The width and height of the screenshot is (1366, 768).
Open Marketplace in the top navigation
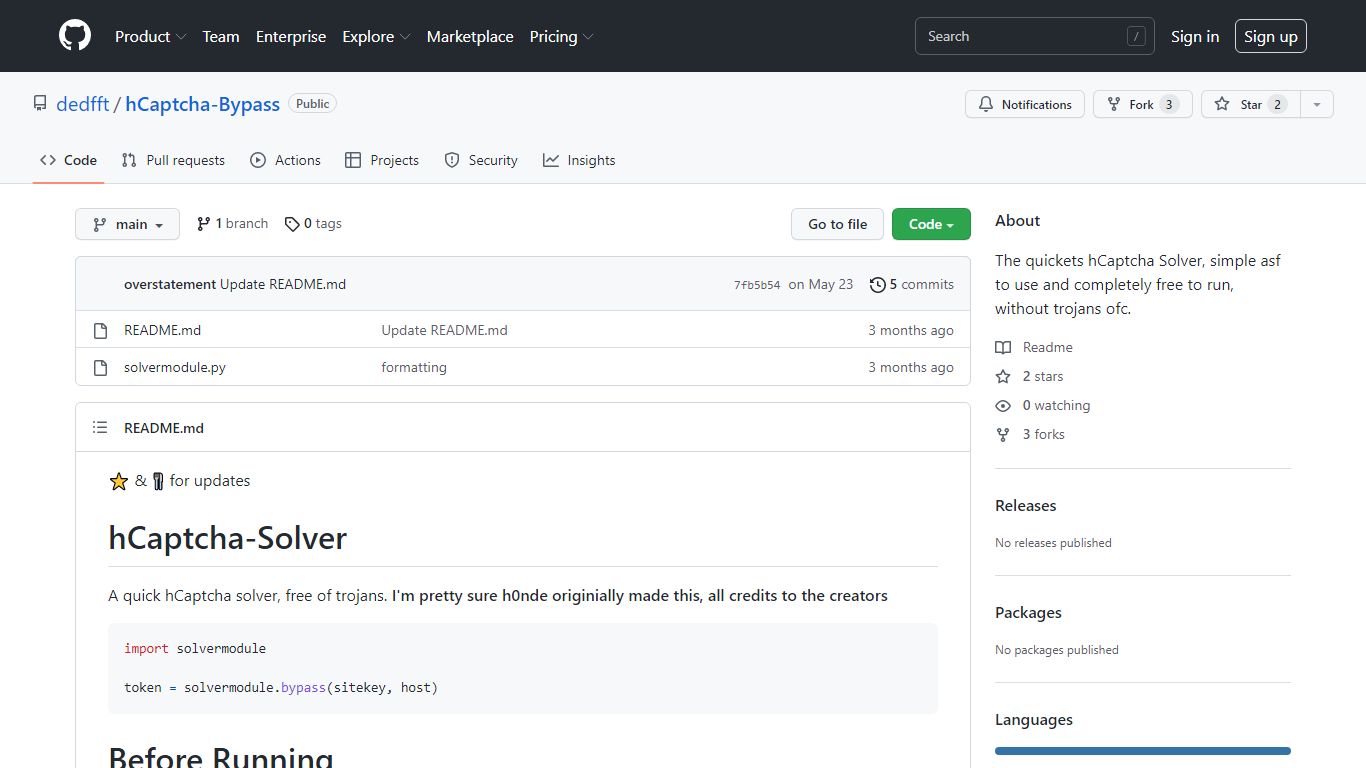point(470,36)
